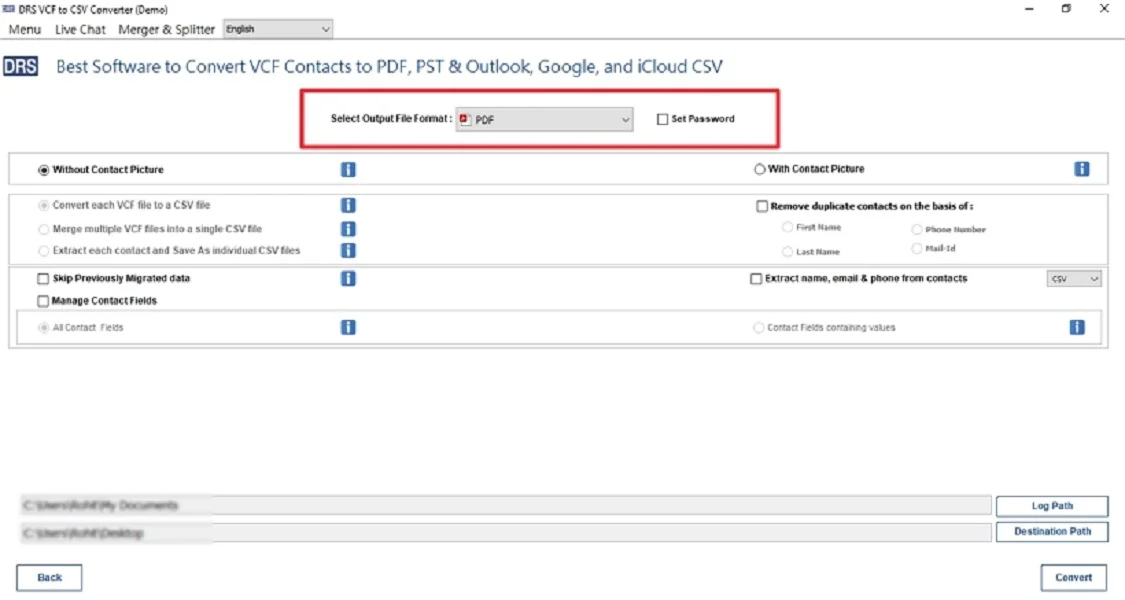Click the app icon in title bar
Image resolution: width=1125 pixels, height=600 pixels.
pyautogui.click(x=9, y=9)
